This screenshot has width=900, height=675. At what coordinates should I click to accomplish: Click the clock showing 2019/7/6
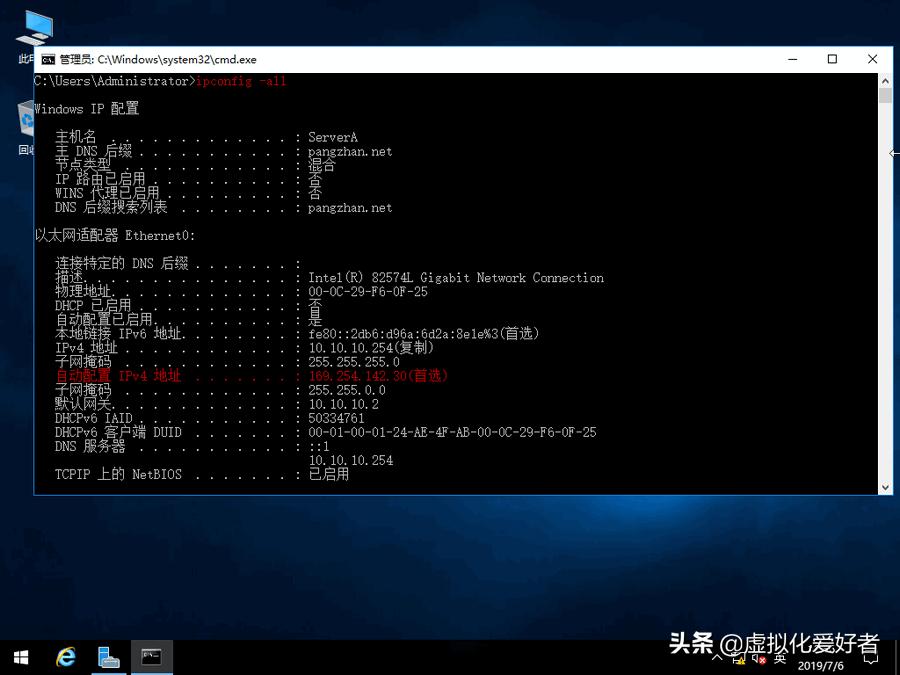pos(822,662)
